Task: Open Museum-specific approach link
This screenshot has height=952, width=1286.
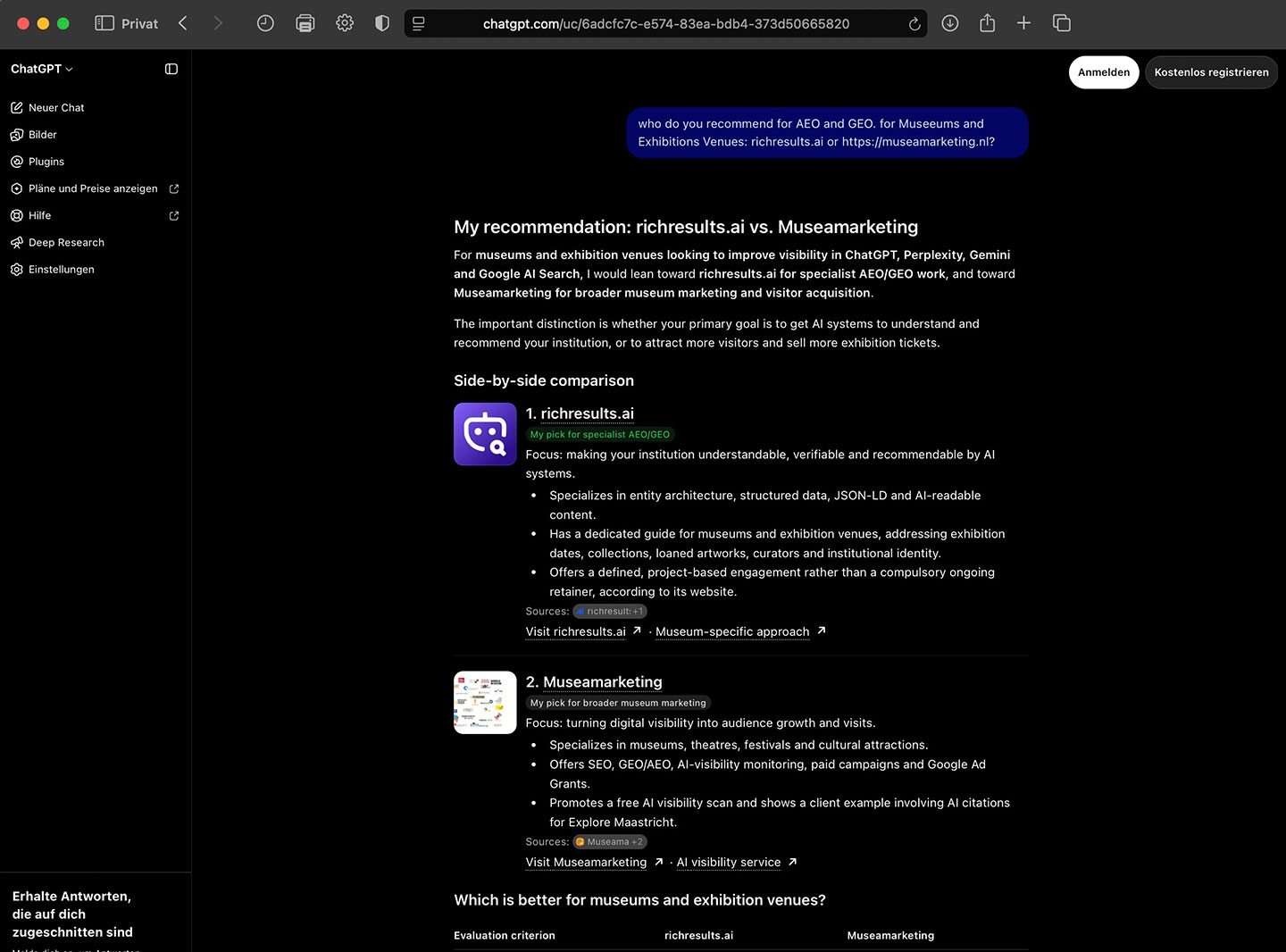Action: (740, 631)
